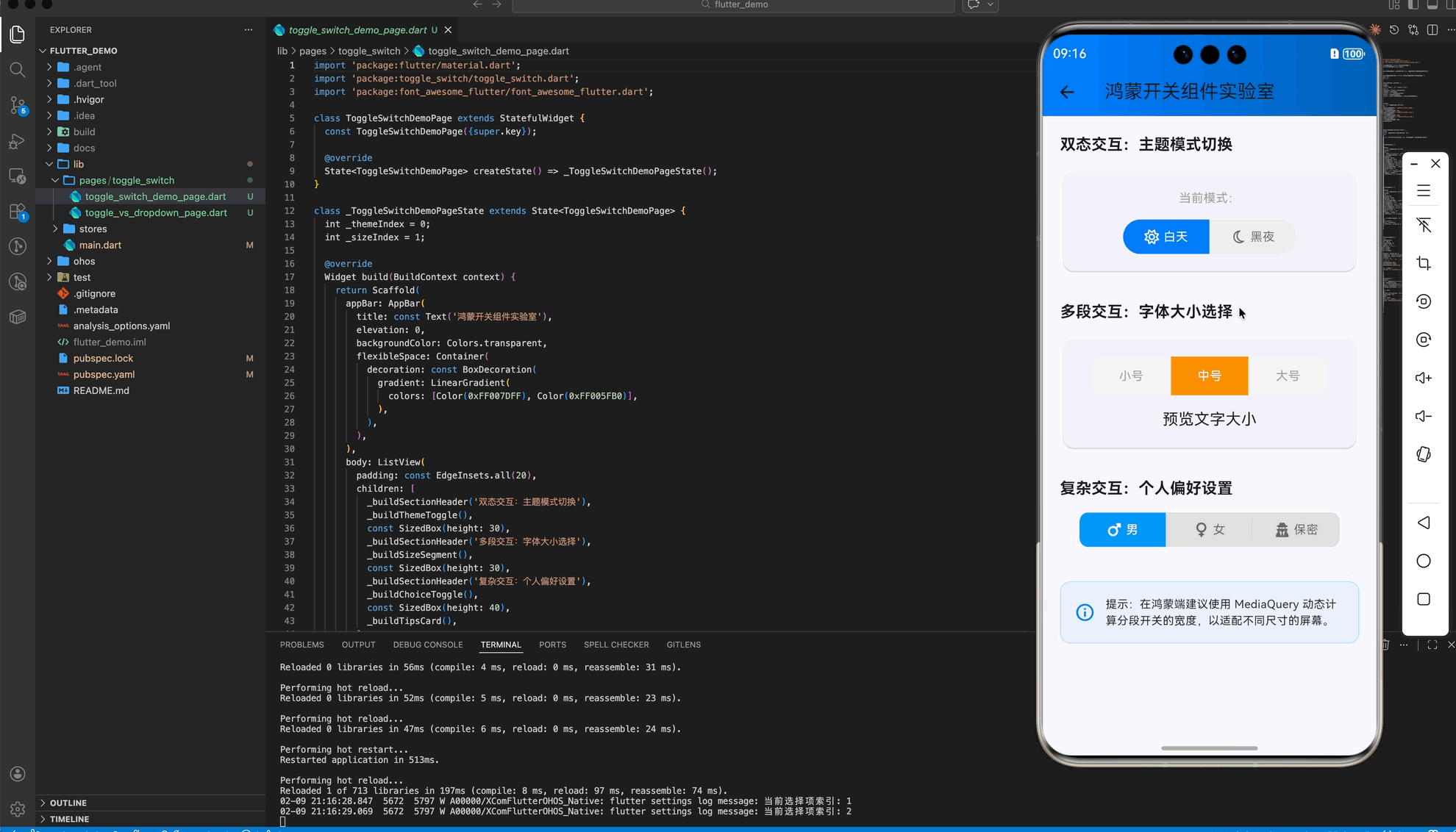Click the emulator screenshot crop icon

click(x=1424, y=263)
